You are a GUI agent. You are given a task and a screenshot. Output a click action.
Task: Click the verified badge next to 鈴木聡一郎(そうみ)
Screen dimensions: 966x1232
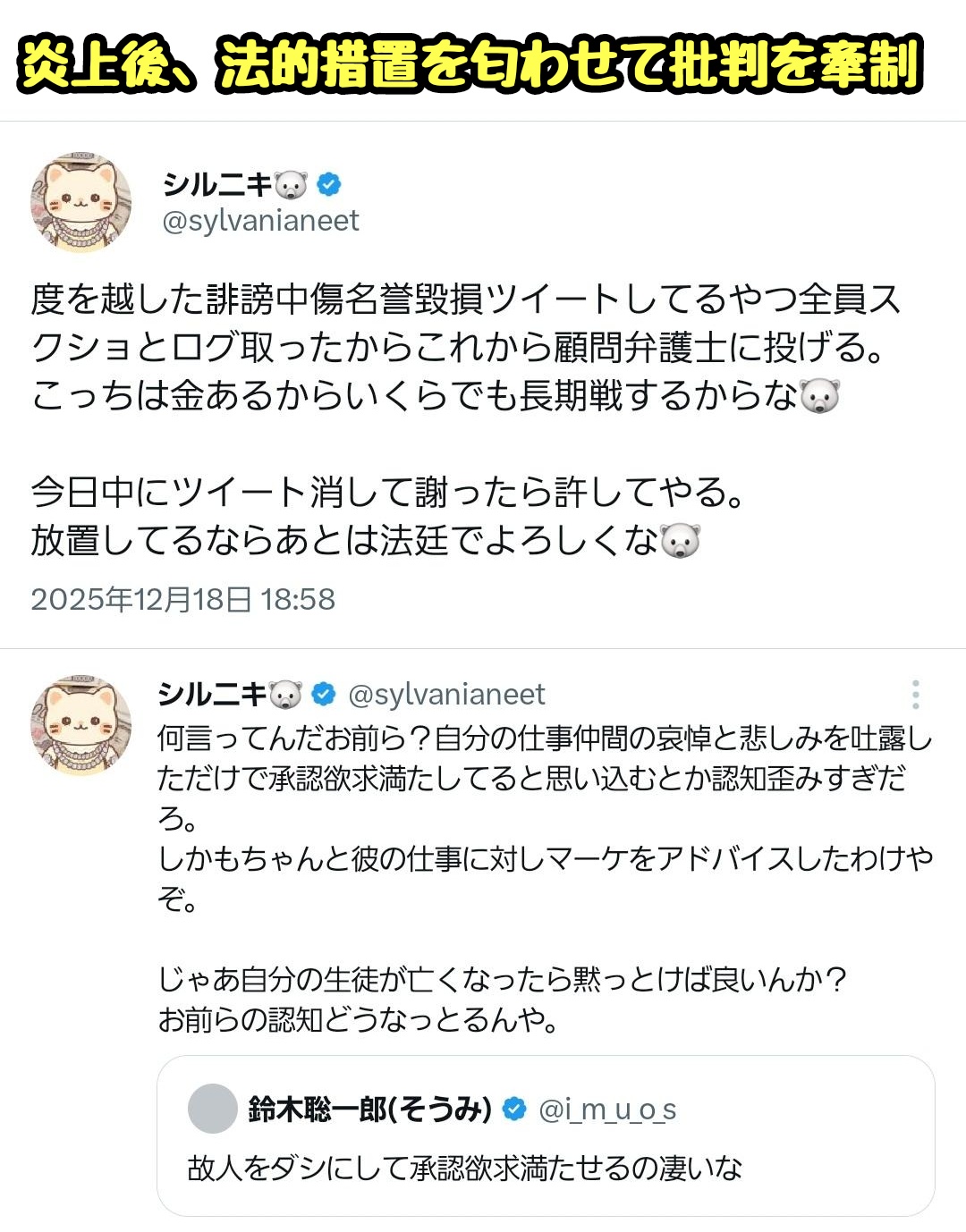click(514, 1110)
